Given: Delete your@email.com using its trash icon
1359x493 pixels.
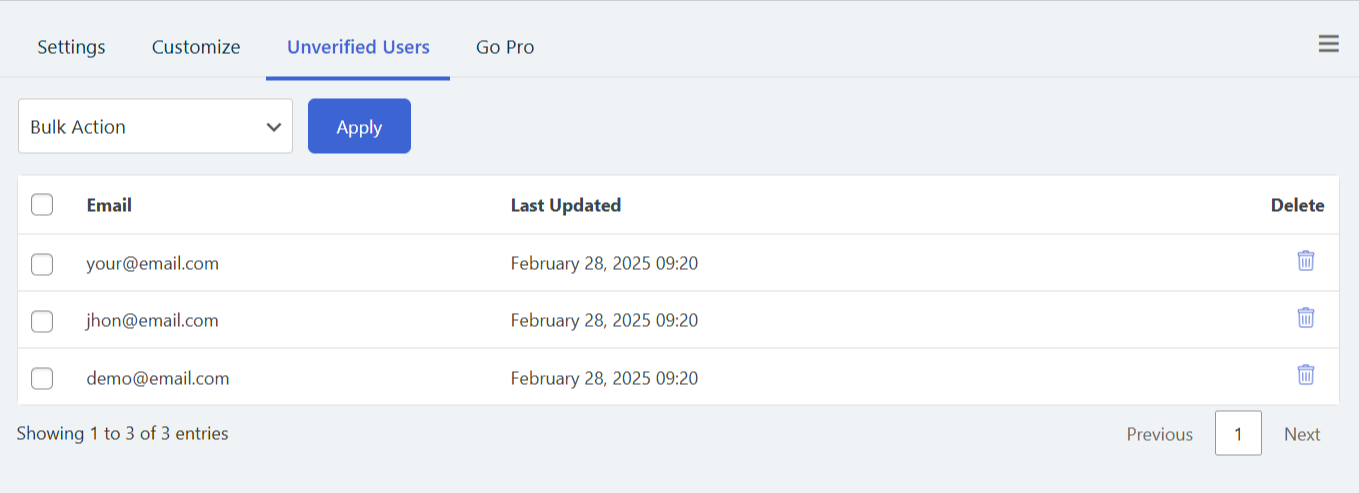Looking at the screenshot, I should (x=1306, y=261).
